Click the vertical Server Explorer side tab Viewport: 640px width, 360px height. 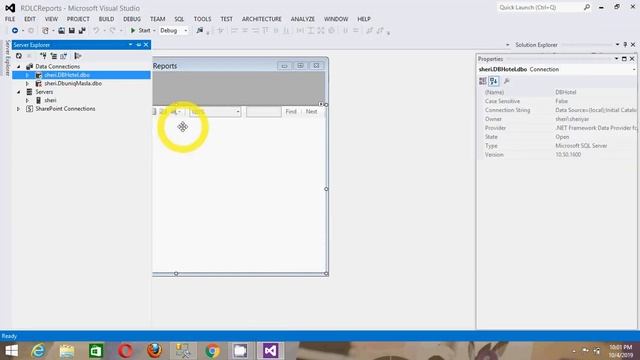(7, 58)
